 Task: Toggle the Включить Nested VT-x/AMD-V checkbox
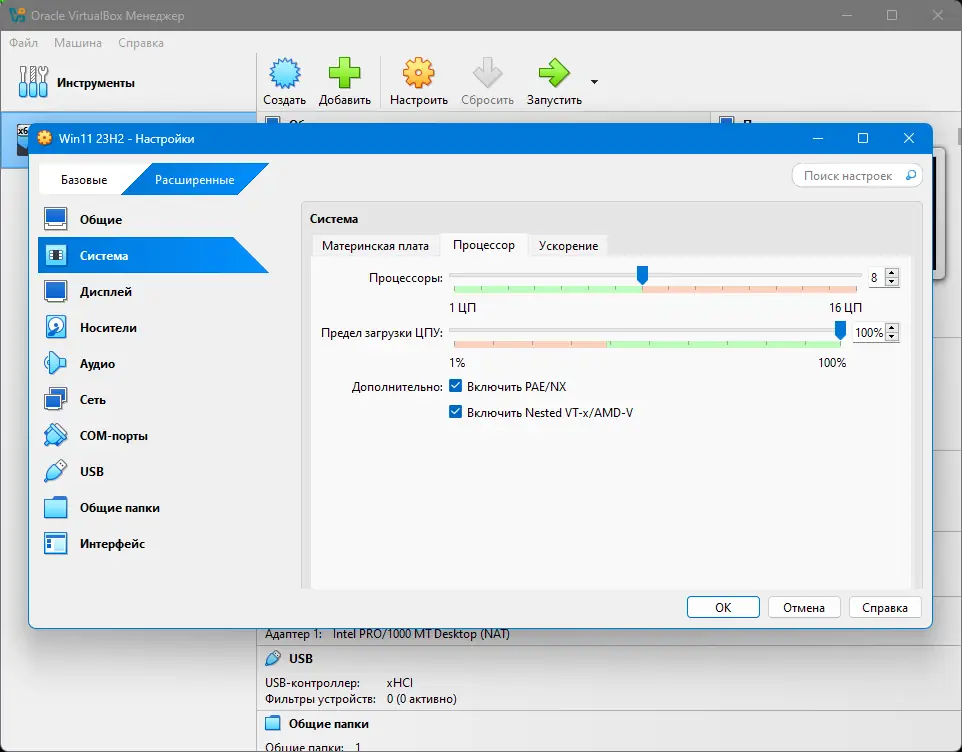pos(455,412)
